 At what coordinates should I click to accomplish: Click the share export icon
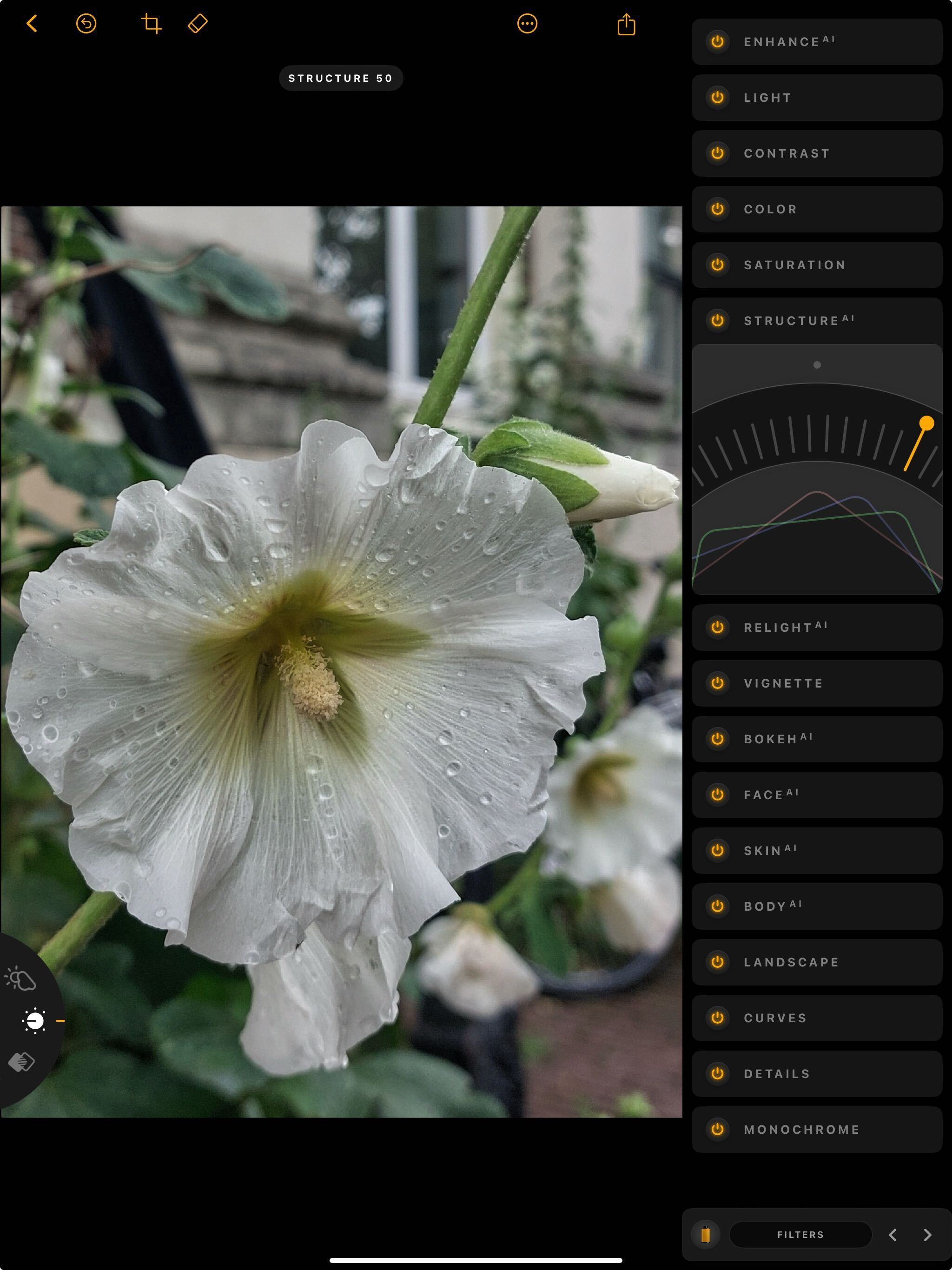coord(626,25)
